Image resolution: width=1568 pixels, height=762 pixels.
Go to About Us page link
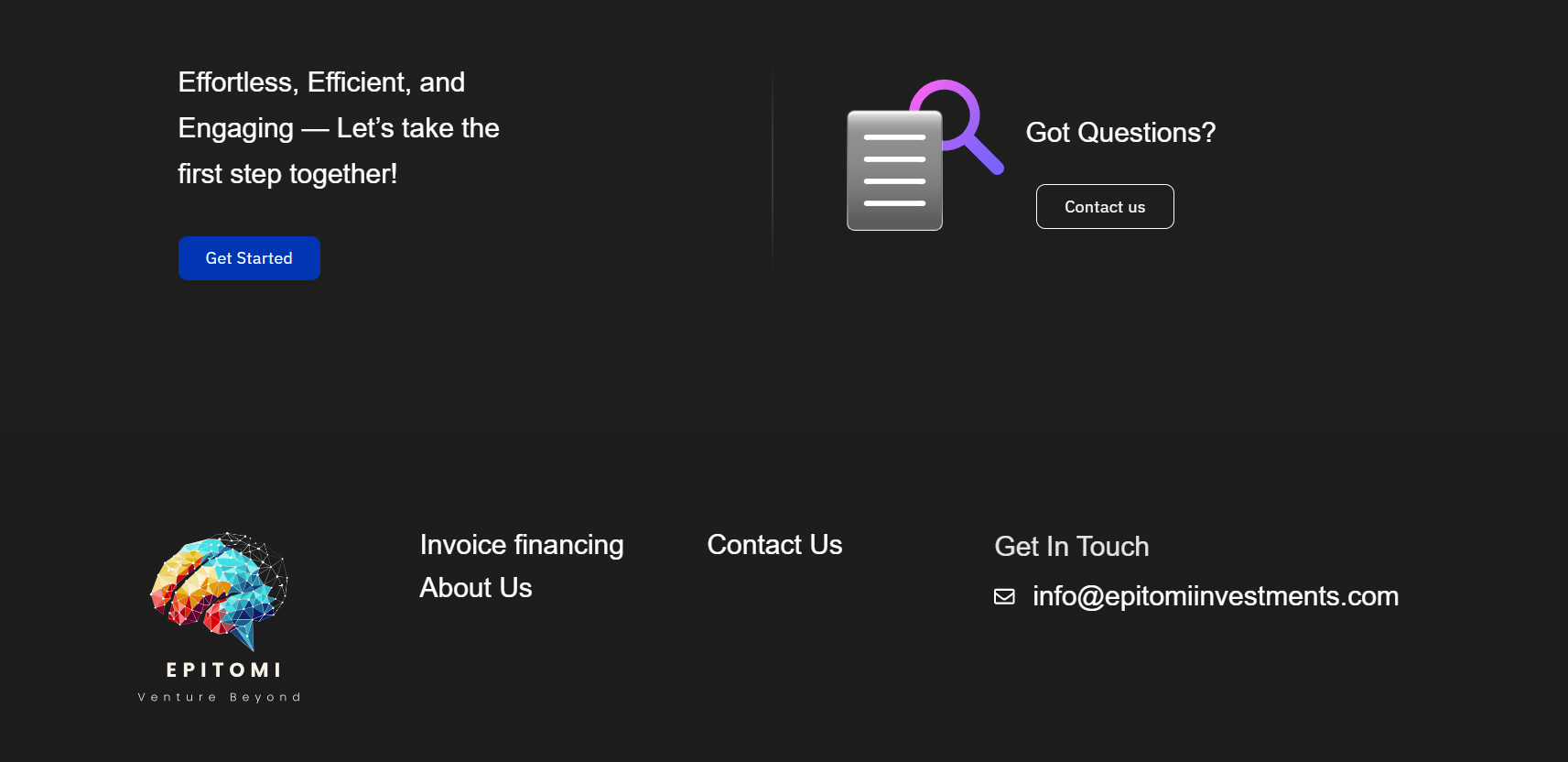coord(476,588)
